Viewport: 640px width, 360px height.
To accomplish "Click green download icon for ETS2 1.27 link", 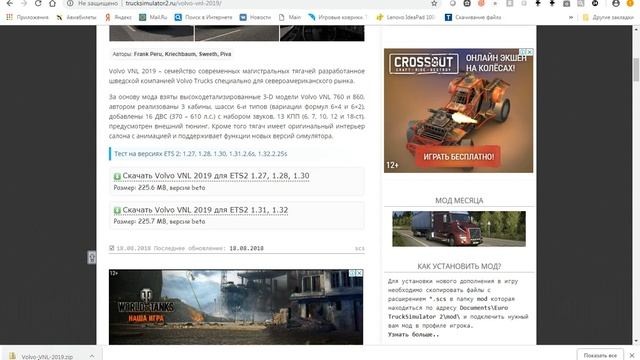I will coord(117,176).
